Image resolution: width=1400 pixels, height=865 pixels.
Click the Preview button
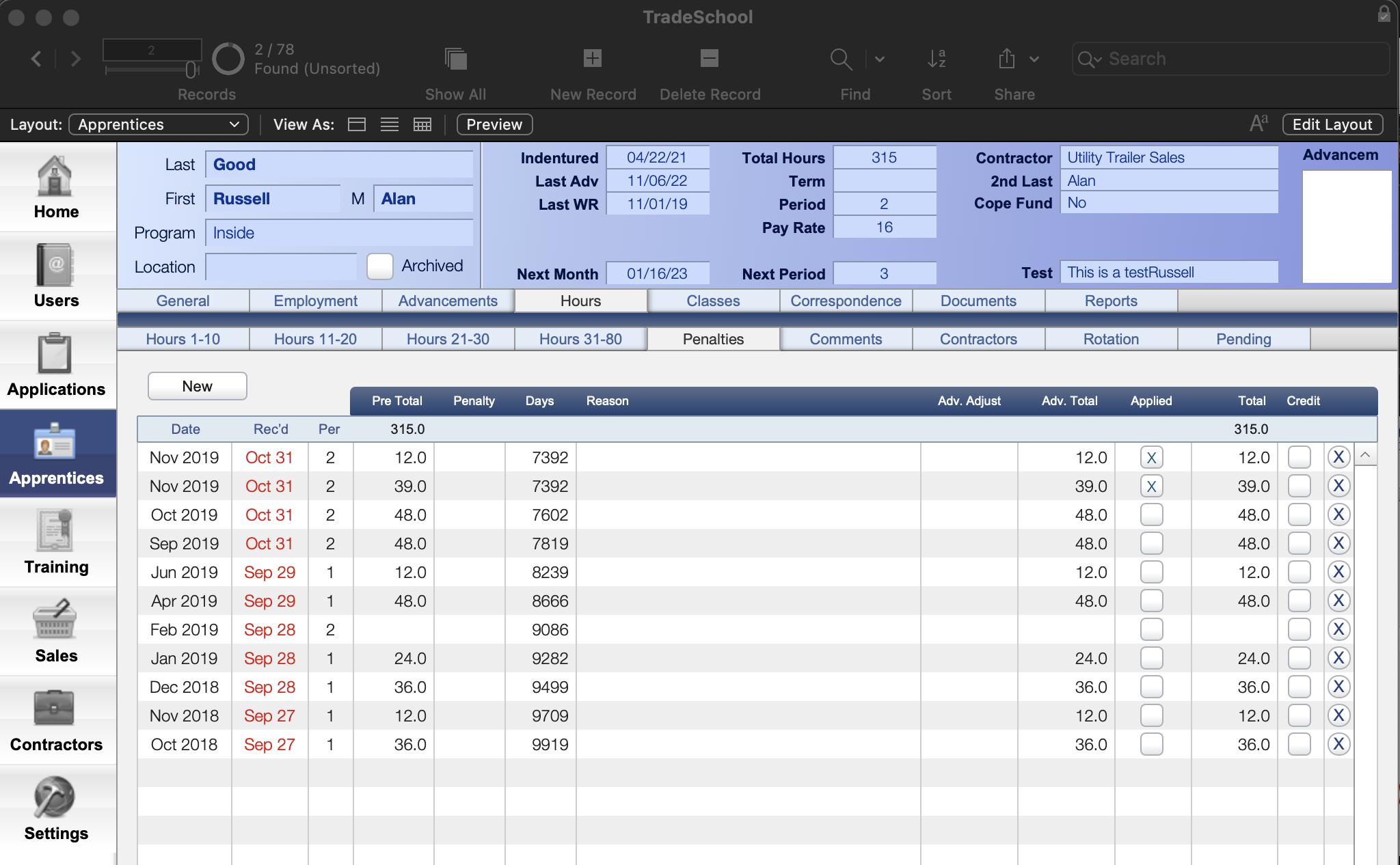coord(494,124)
